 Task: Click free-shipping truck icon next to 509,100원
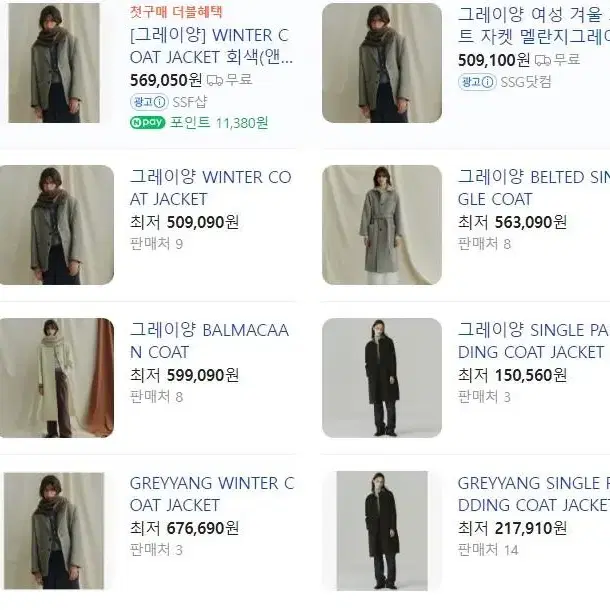tap(543, 60)
